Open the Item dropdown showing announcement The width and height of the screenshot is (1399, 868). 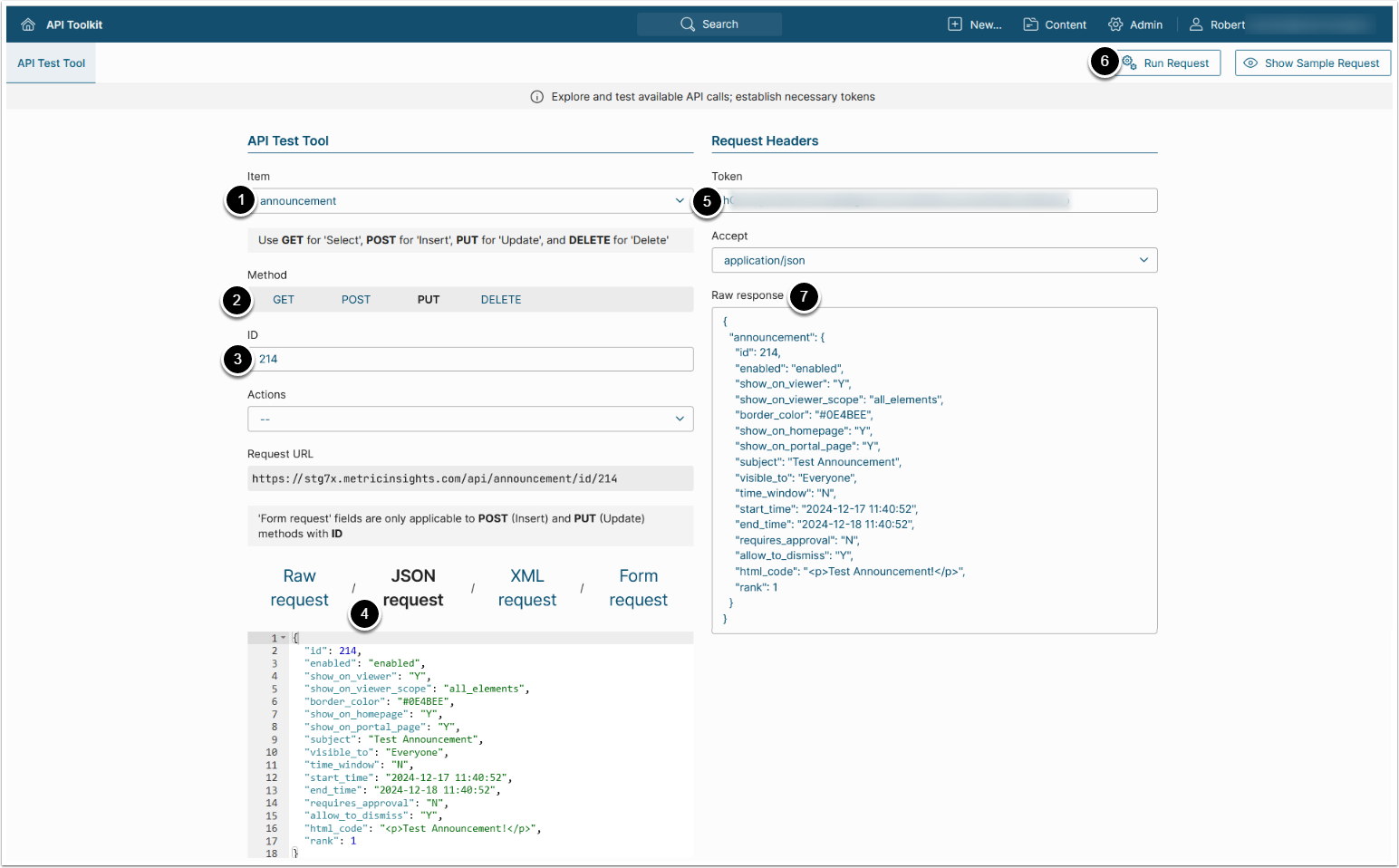[x=470, y=201]
